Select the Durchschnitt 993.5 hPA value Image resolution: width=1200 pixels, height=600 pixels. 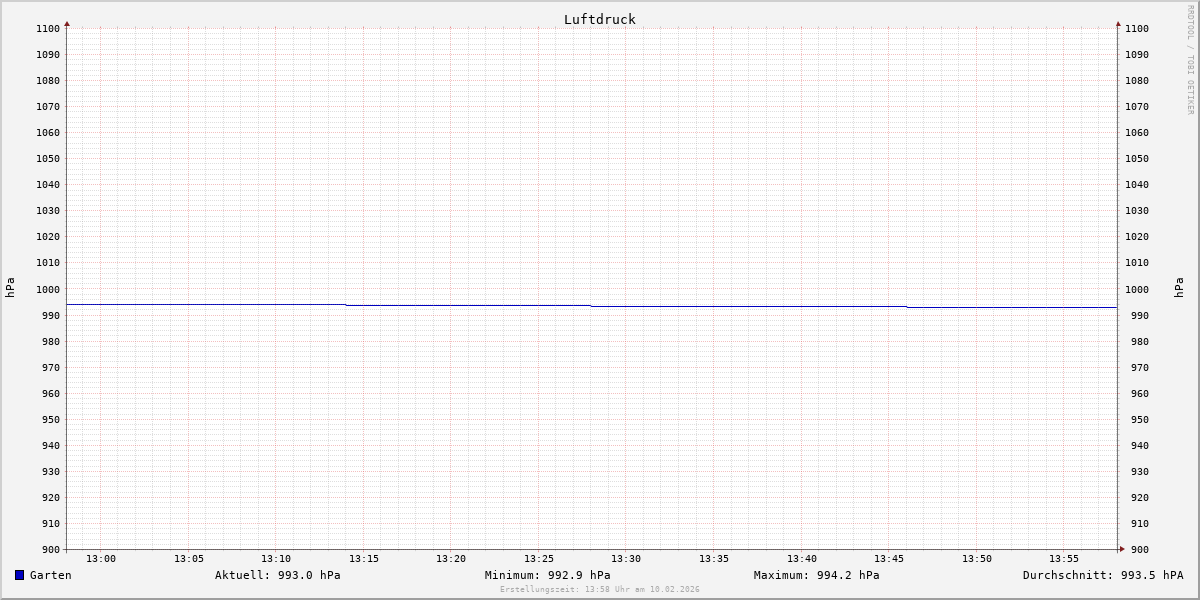pyautogui.click(x=1102, y=575)
